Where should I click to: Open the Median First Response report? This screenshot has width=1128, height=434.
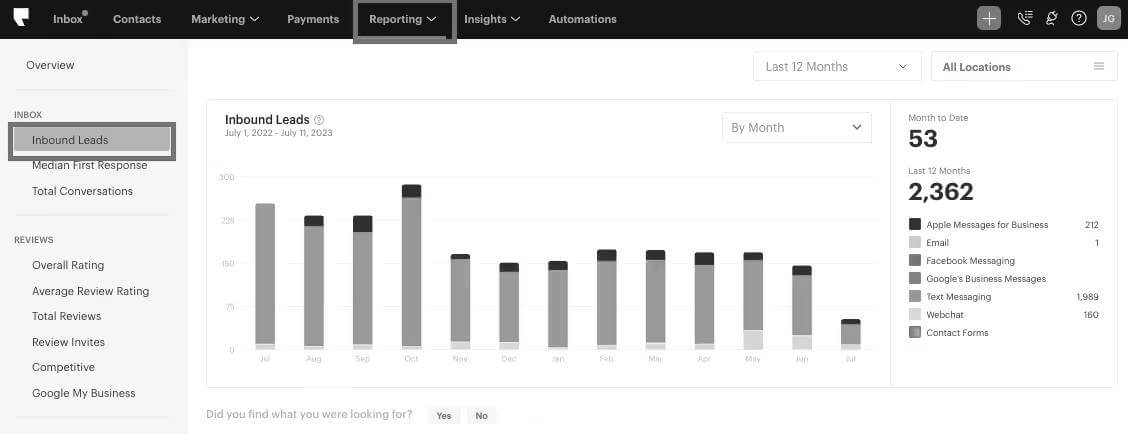[89, 166]
